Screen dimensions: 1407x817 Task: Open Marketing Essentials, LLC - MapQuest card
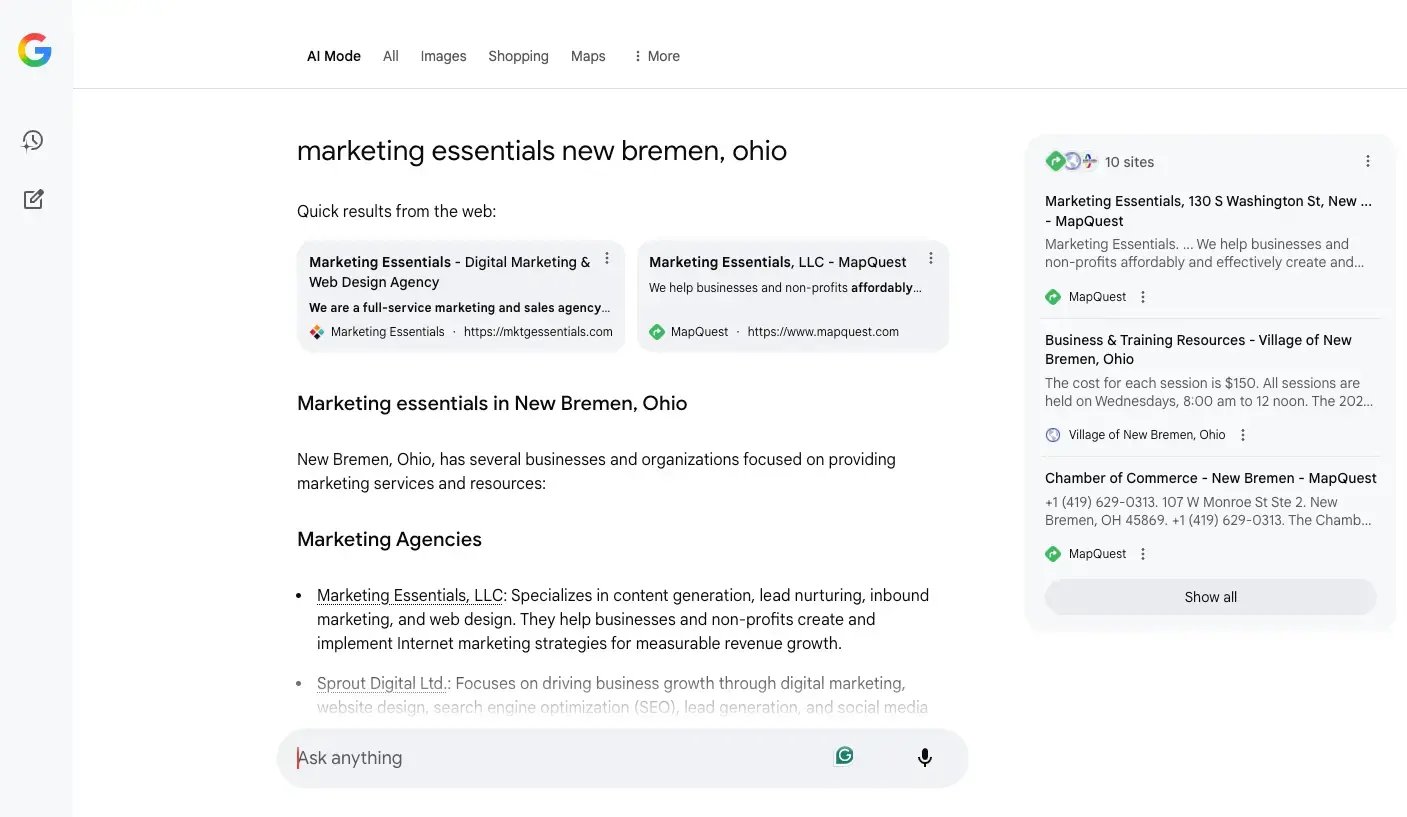[x=793, y=296]
